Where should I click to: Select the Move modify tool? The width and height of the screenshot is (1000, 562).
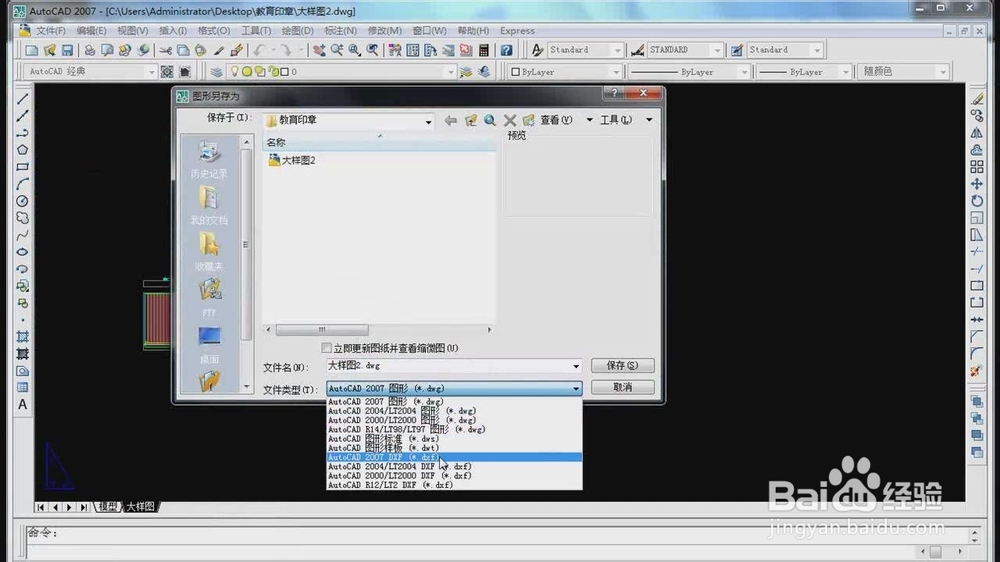point(976,184)
